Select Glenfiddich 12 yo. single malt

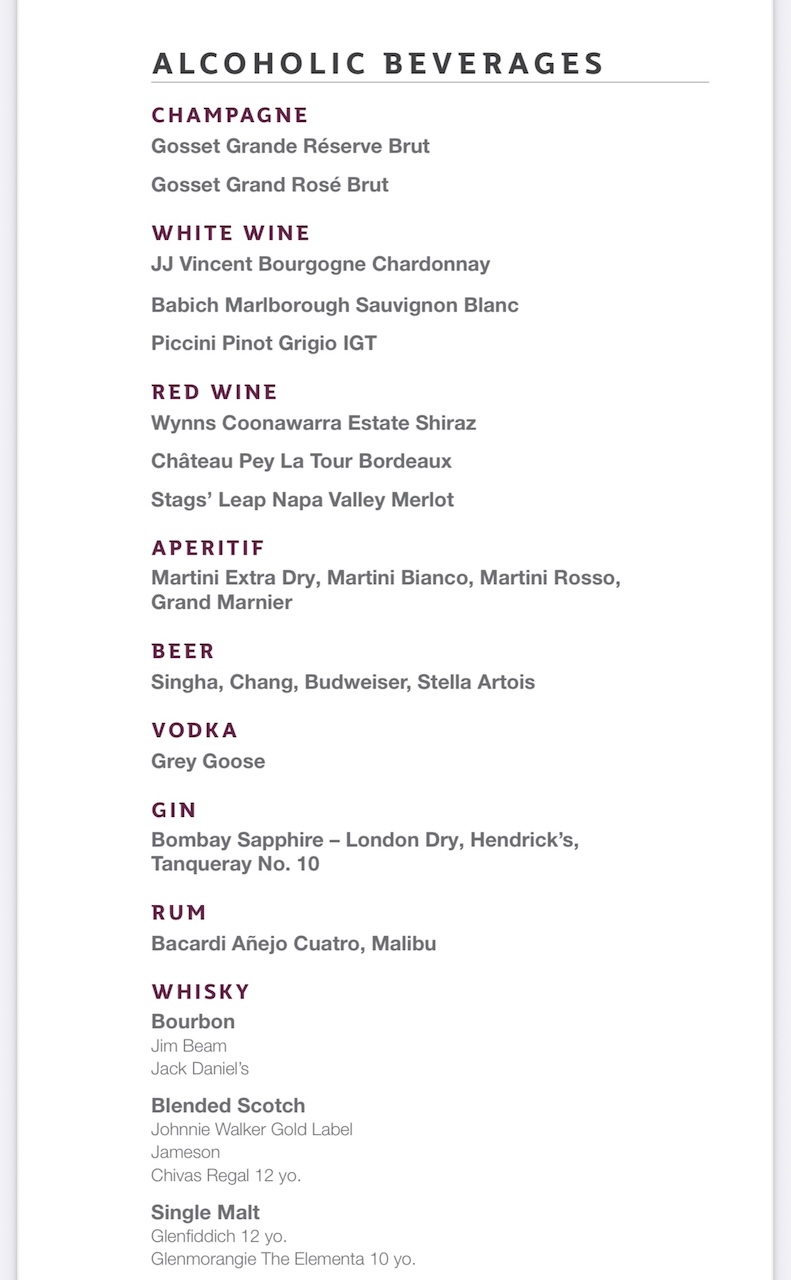tap(219, 1236)
